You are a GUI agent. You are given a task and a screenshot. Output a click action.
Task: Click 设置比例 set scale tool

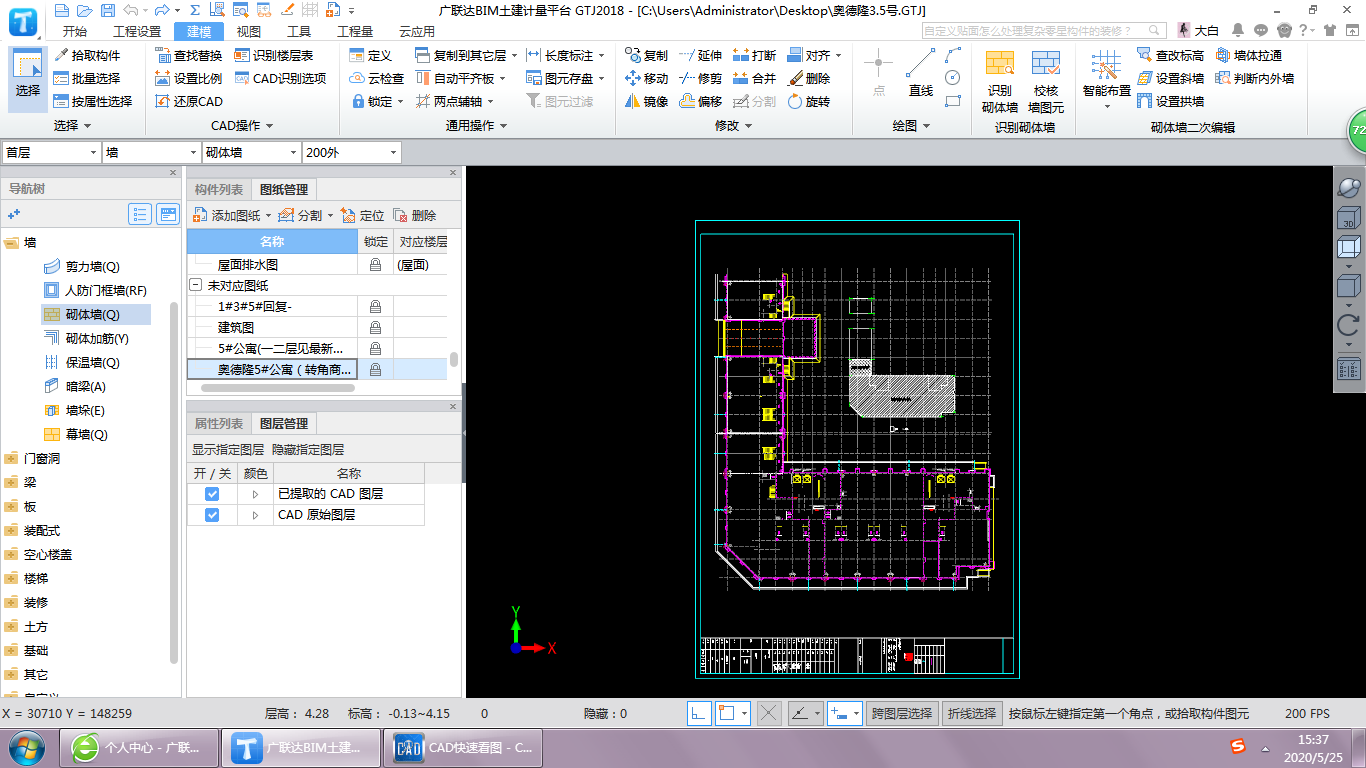[189, 78]
